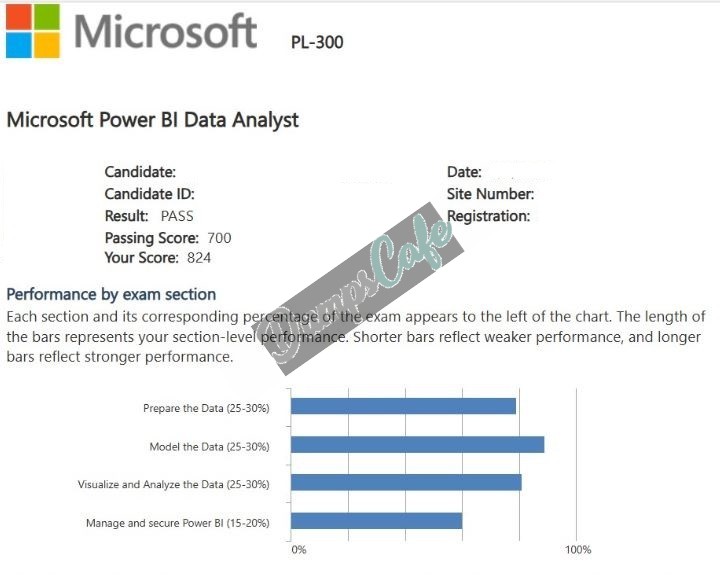Click the Microsoft four-color logo
The height and width of the screenshot is (575, 720).
(x=33, y=31)
